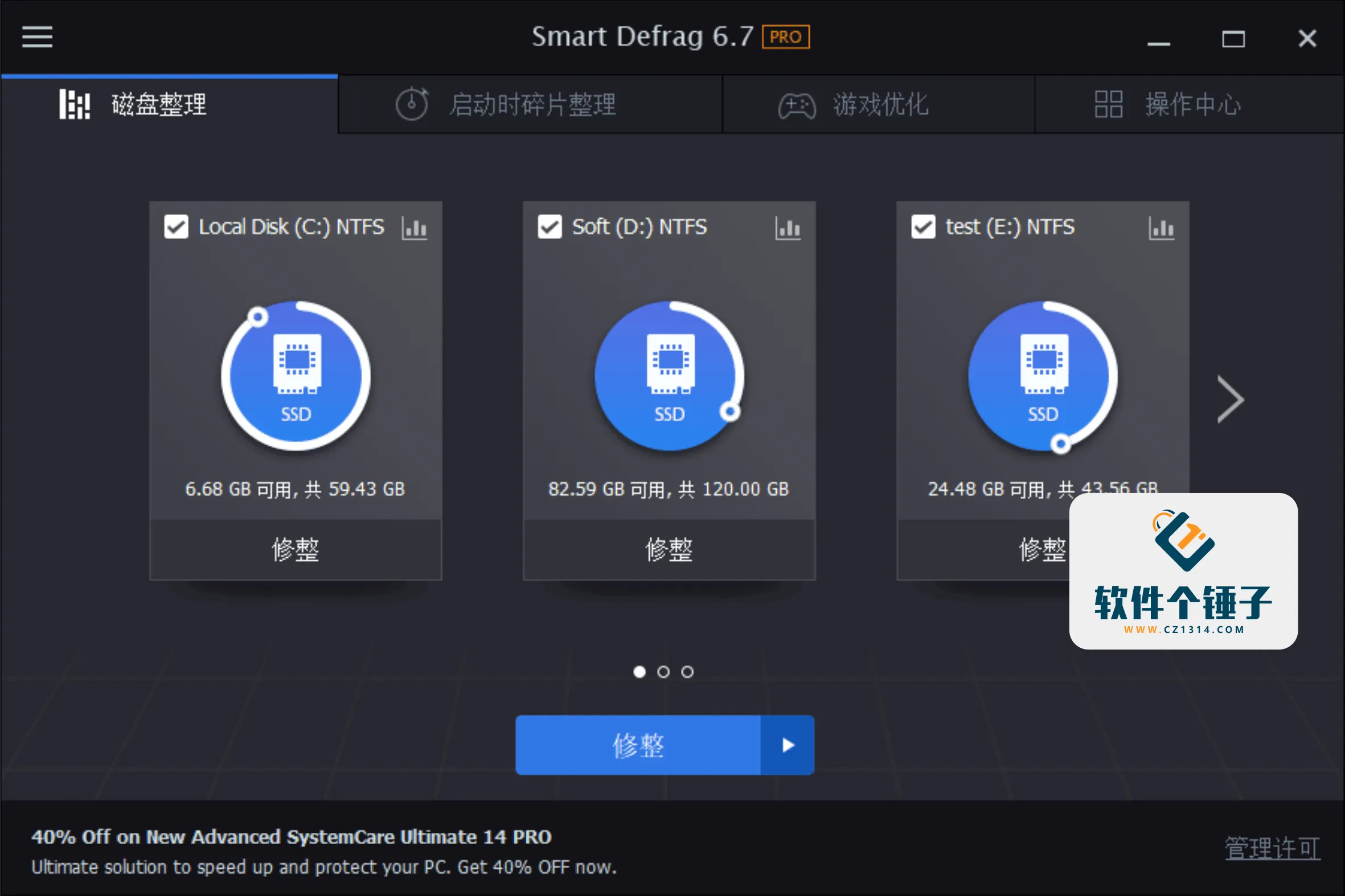The image size is (1345, 896).
Task: Click the PRO badge in the title
Action: click(x=785, y=37)
